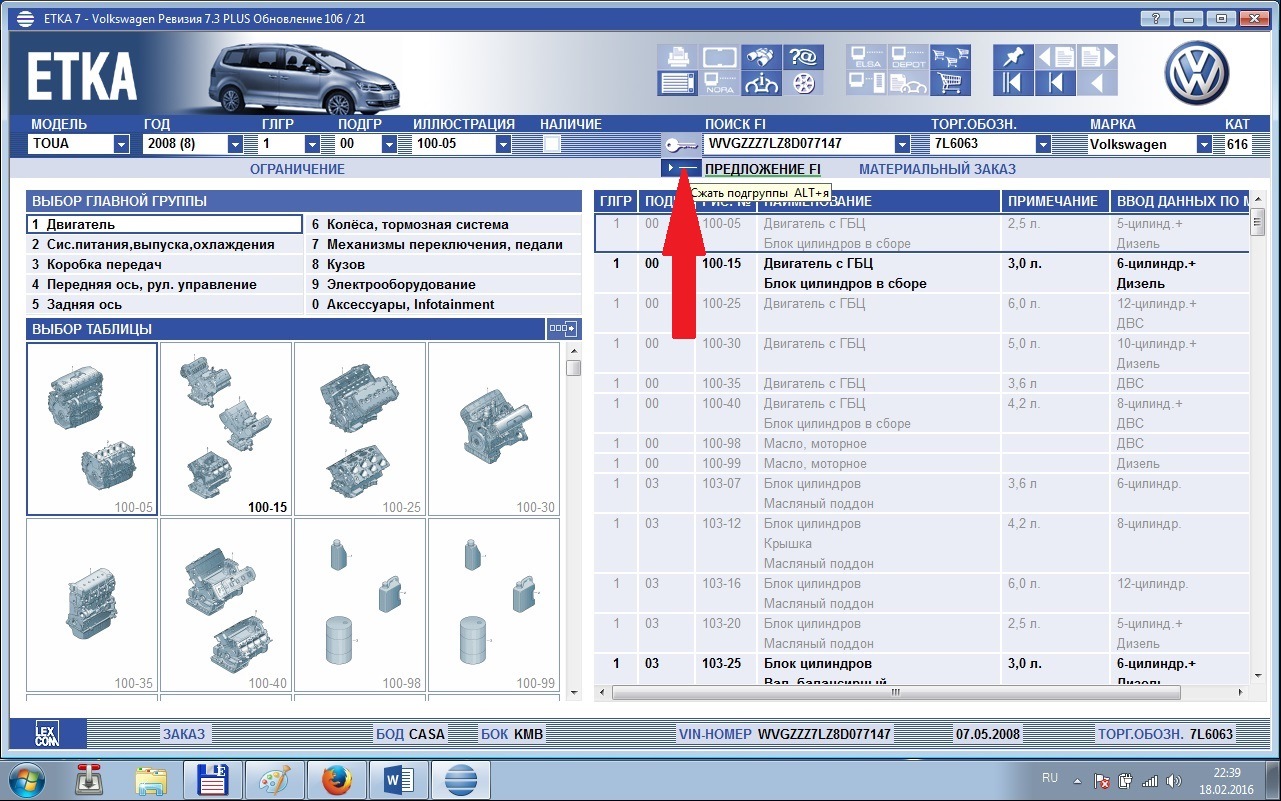This screenshot has width=1281, height=801.
Task: Open the binoculars search tool
Action: (761, 57)
